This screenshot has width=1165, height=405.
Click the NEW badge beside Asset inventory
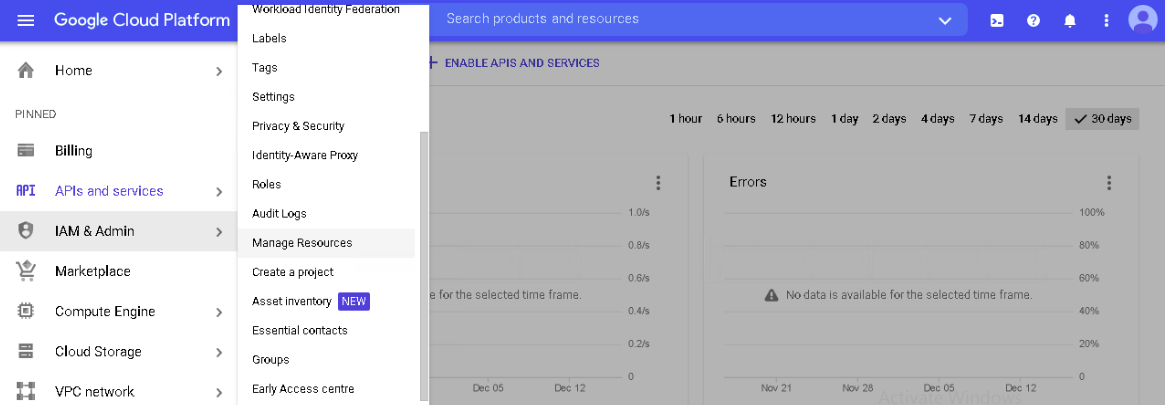click(x=354, y=301)
